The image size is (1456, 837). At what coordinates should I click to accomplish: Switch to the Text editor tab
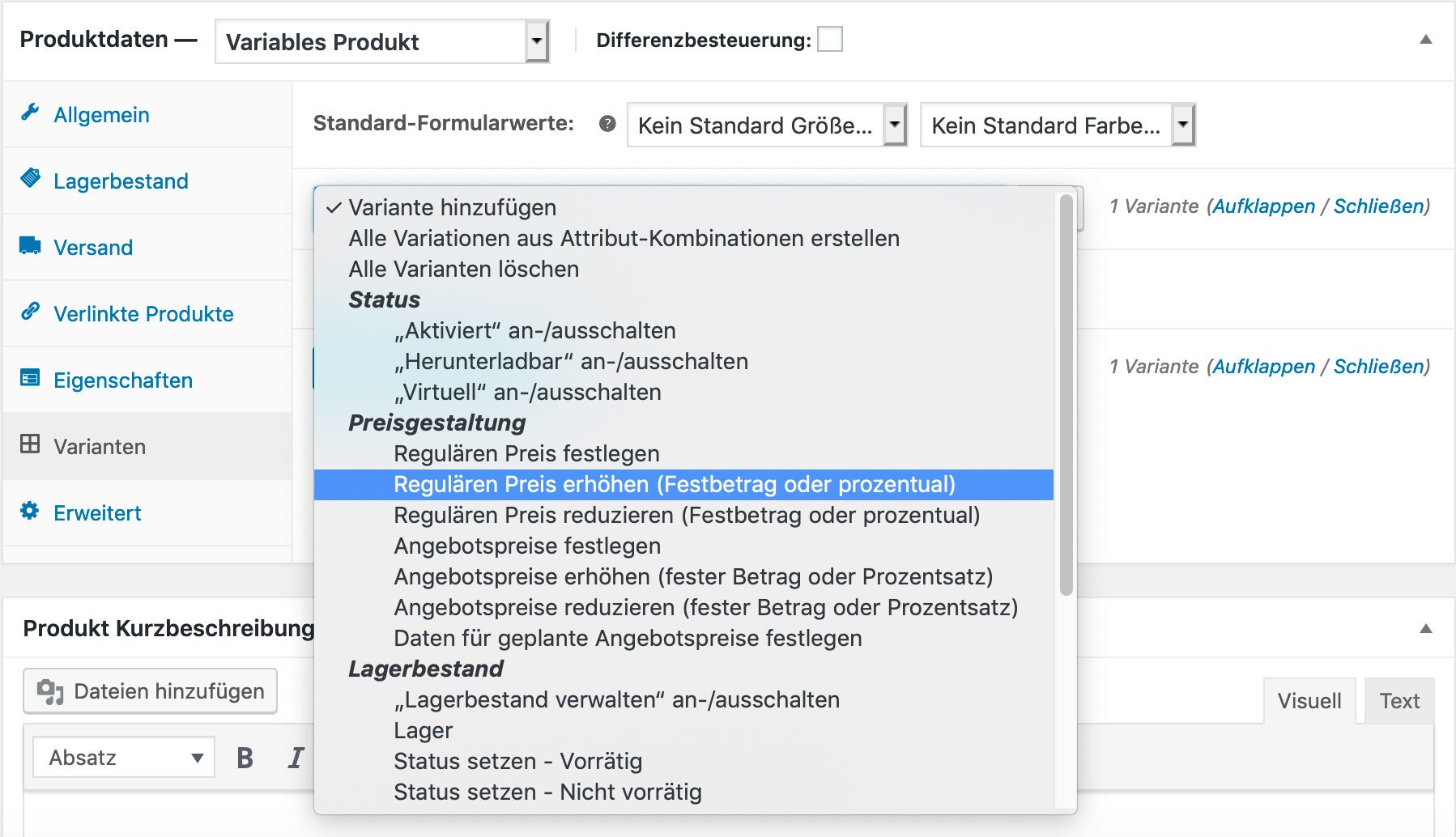click(x=1399, y=701)
